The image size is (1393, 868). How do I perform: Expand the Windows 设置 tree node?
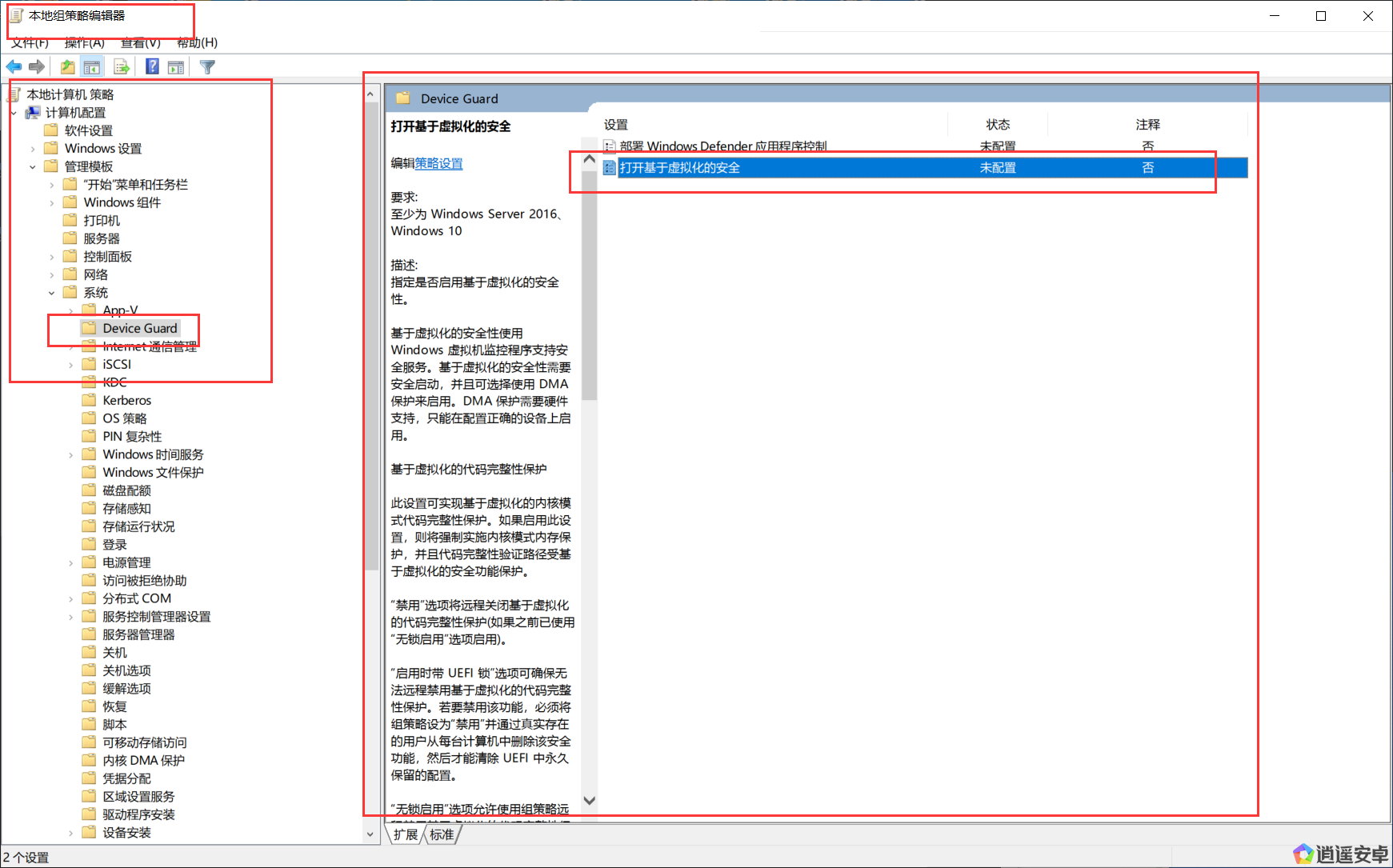[33, 149]
